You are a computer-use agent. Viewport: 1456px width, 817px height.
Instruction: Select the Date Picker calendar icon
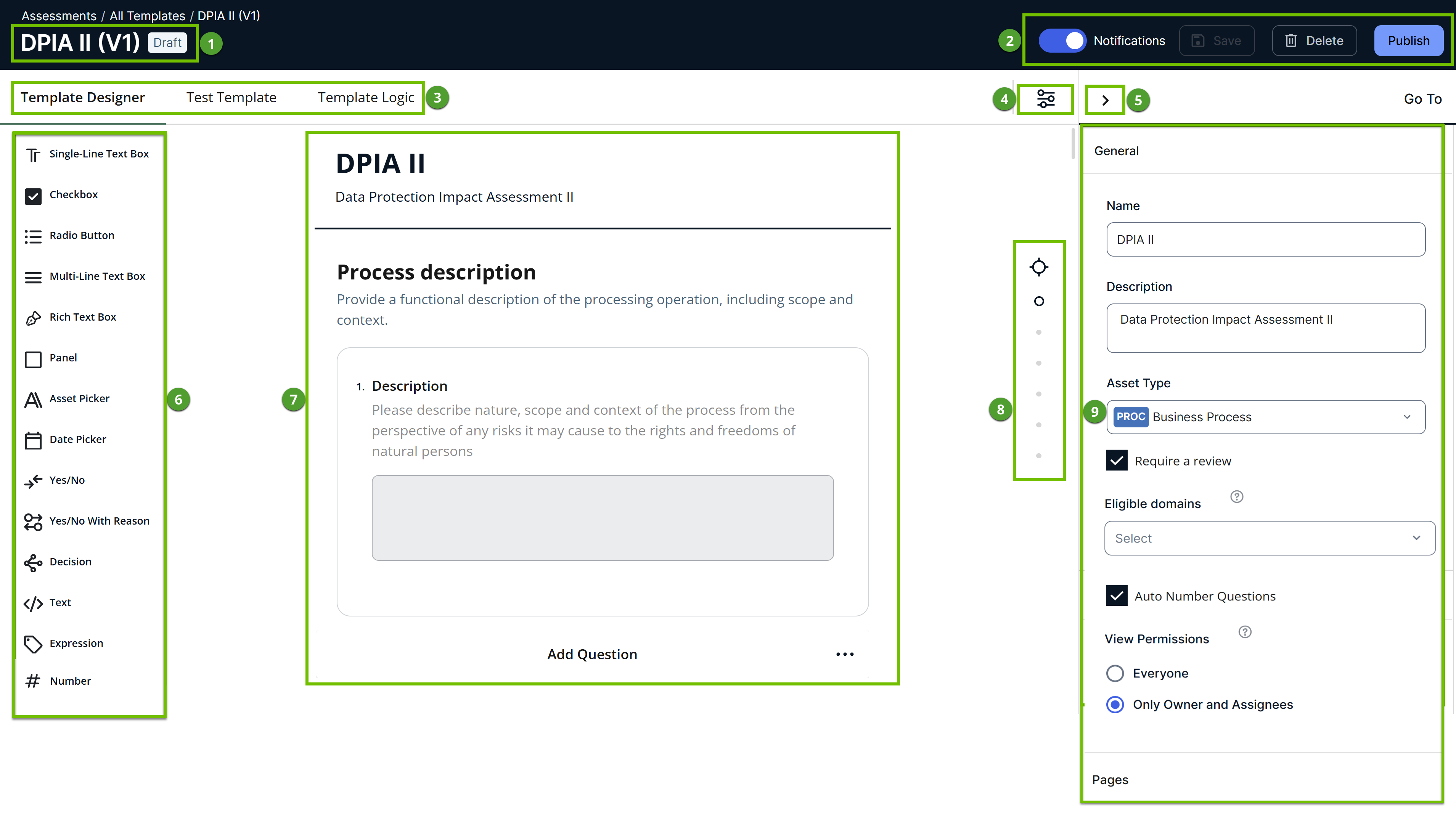click(x=33, y=440)
